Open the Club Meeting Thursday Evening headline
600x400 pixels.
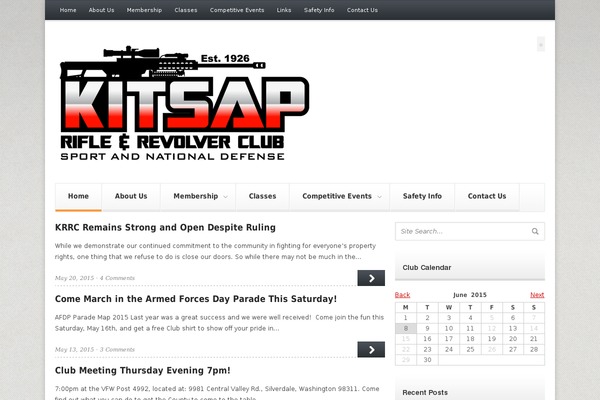coord(143,371)
